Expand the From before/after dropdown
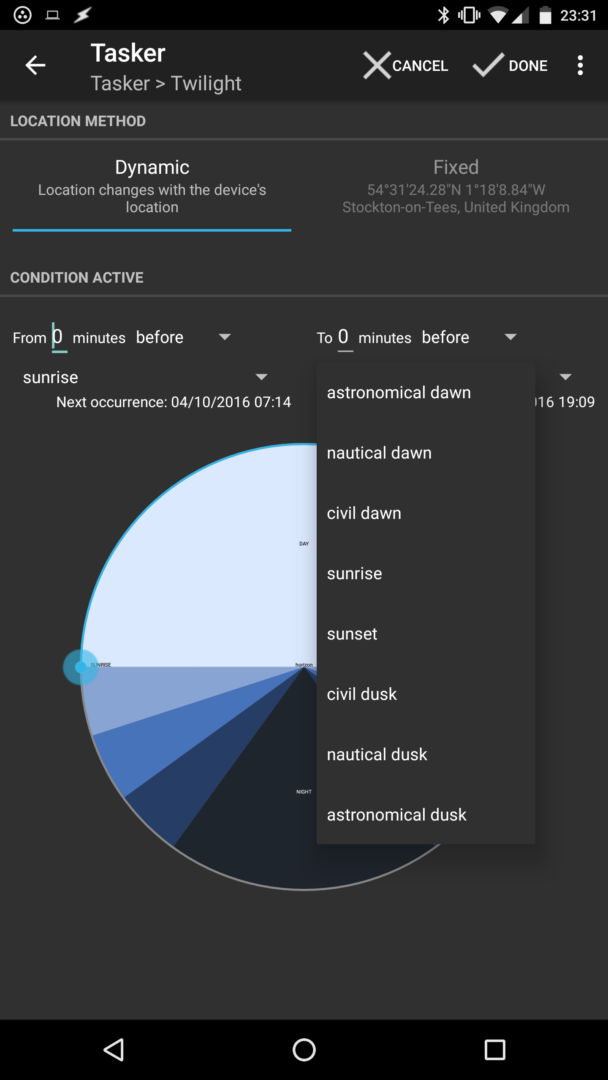 point(183,338)
